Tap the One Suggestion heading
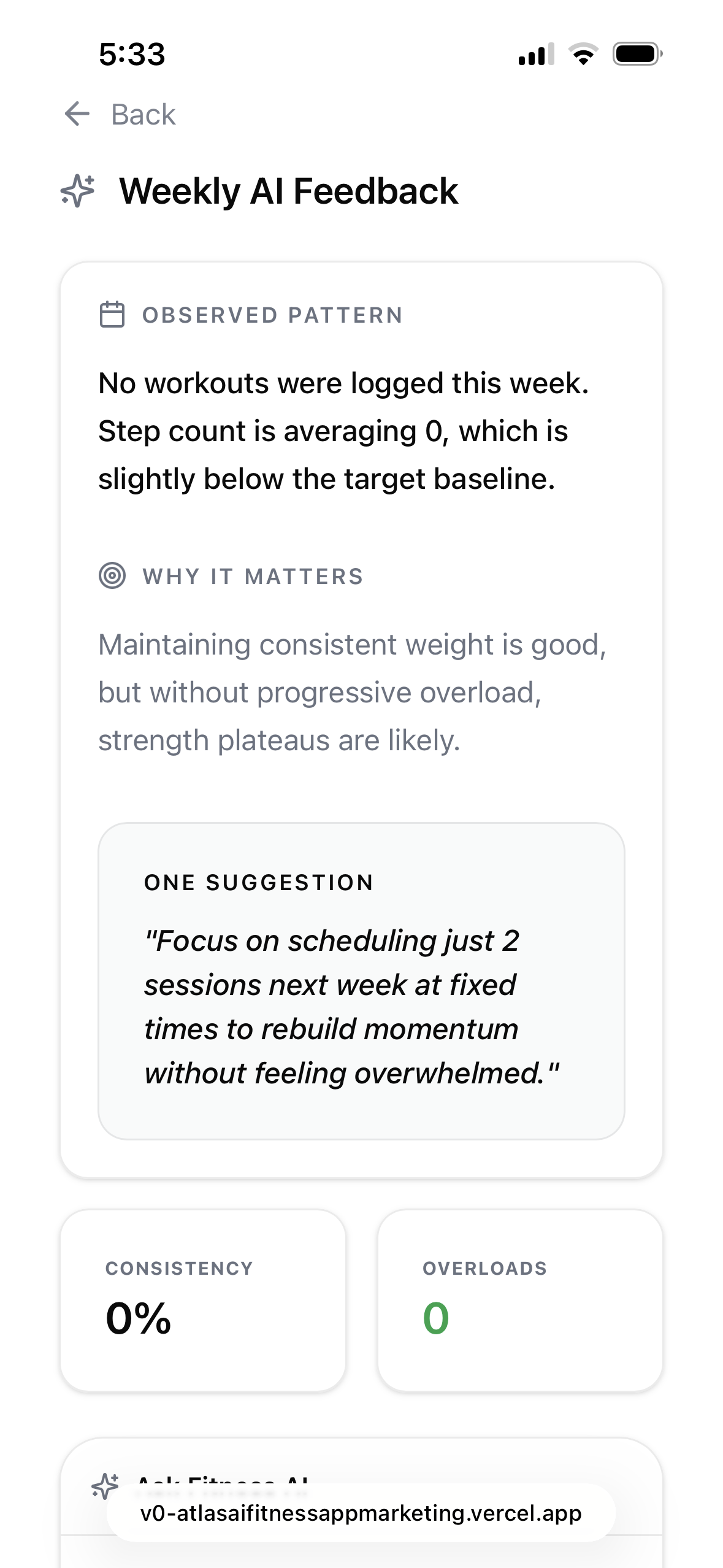 (x=259, y=883)
